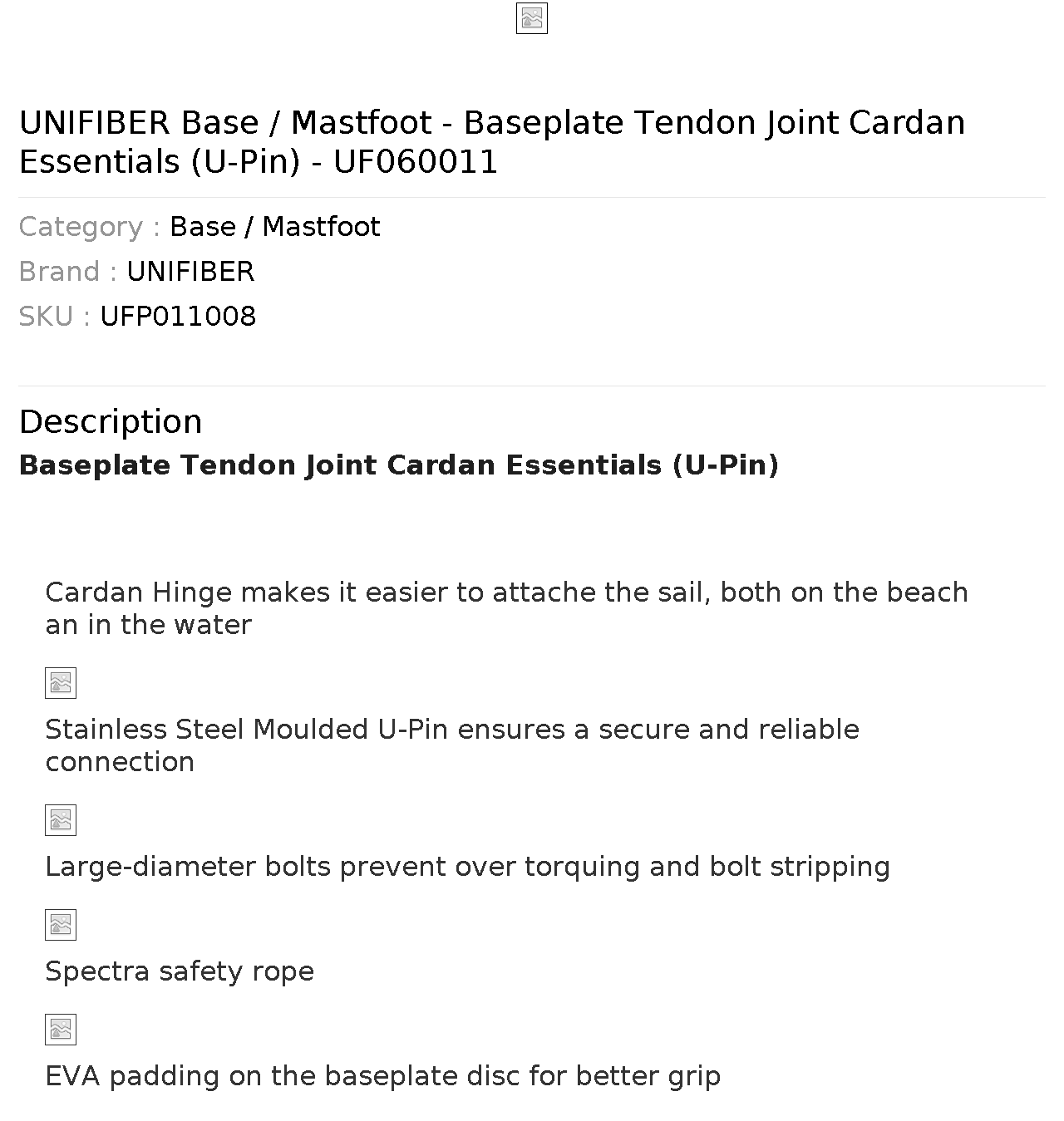Image resolution: width=1064 pixels, height=1121 pixels.
Task: Open the Base / Mastfoot category link
Action: [274, 227]
